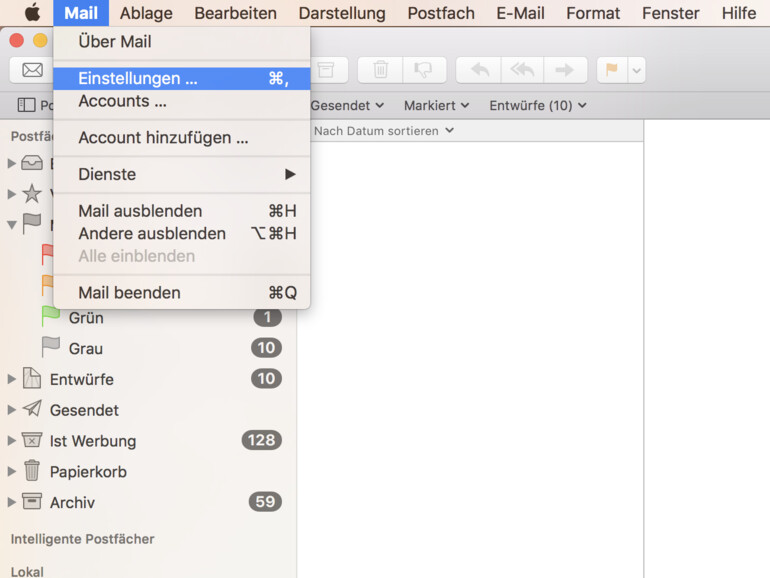Viewport: 770px width, 578px height.
Task: Open the Darstellung menu
Action: 342,13
